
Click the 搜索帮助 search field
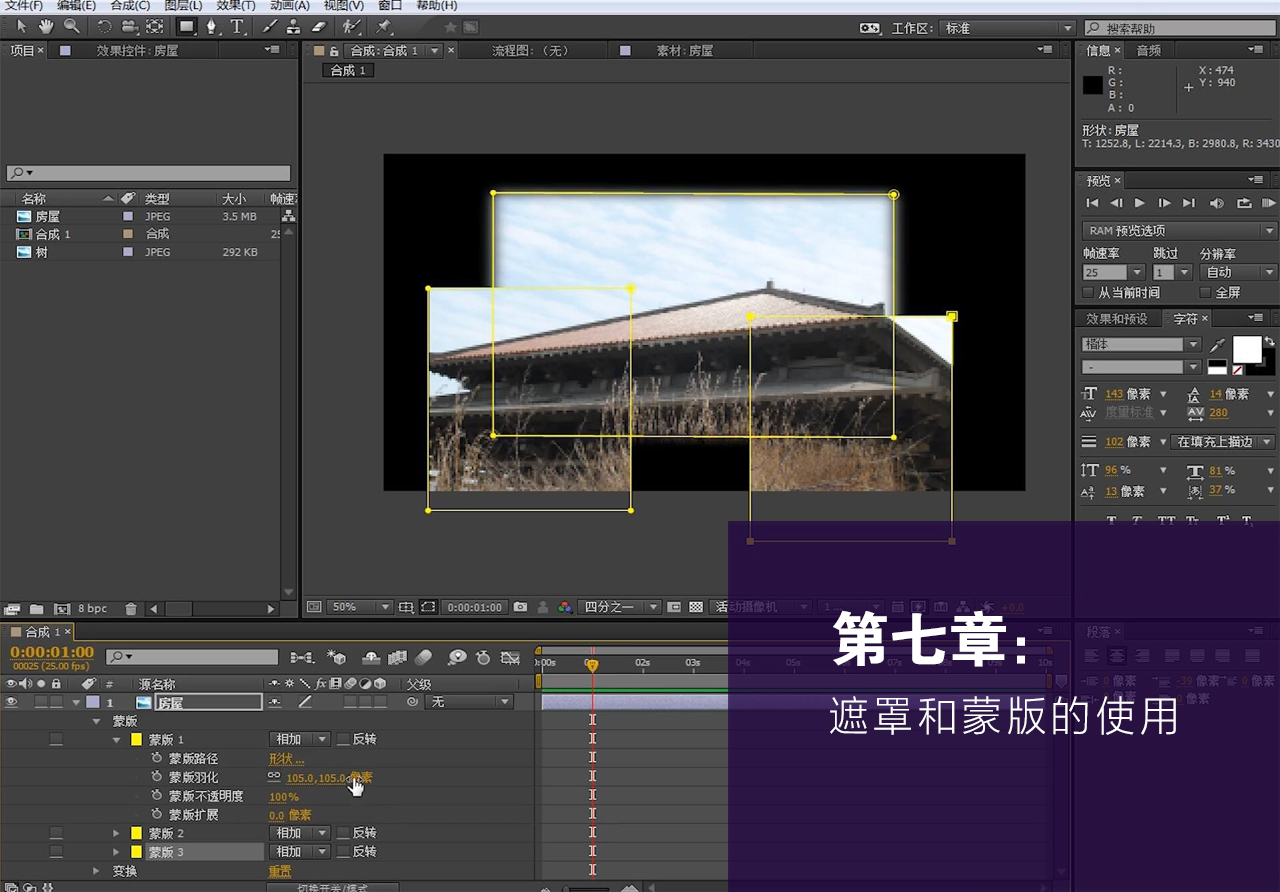coord(1180,28)
